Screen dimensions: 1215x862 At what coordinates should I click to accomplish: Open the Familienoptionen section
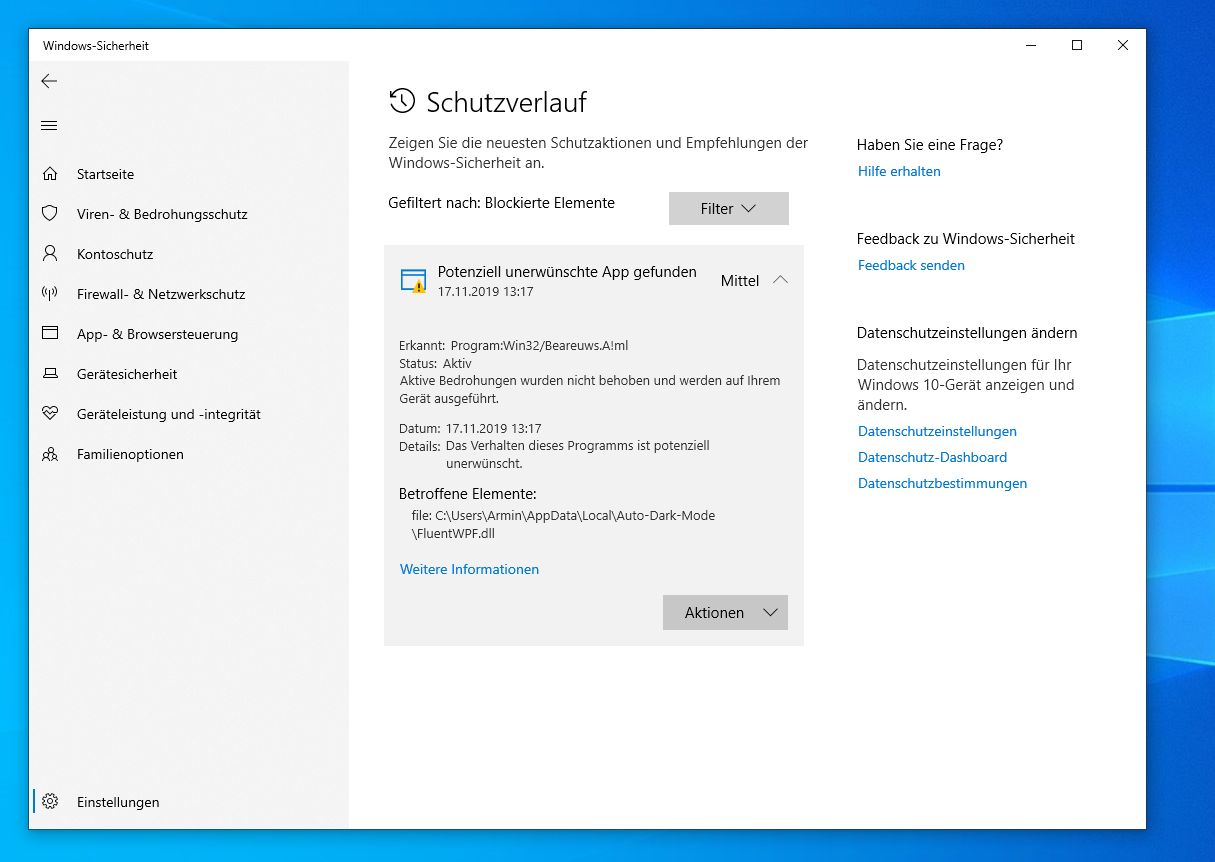click(x=131, y=453)
